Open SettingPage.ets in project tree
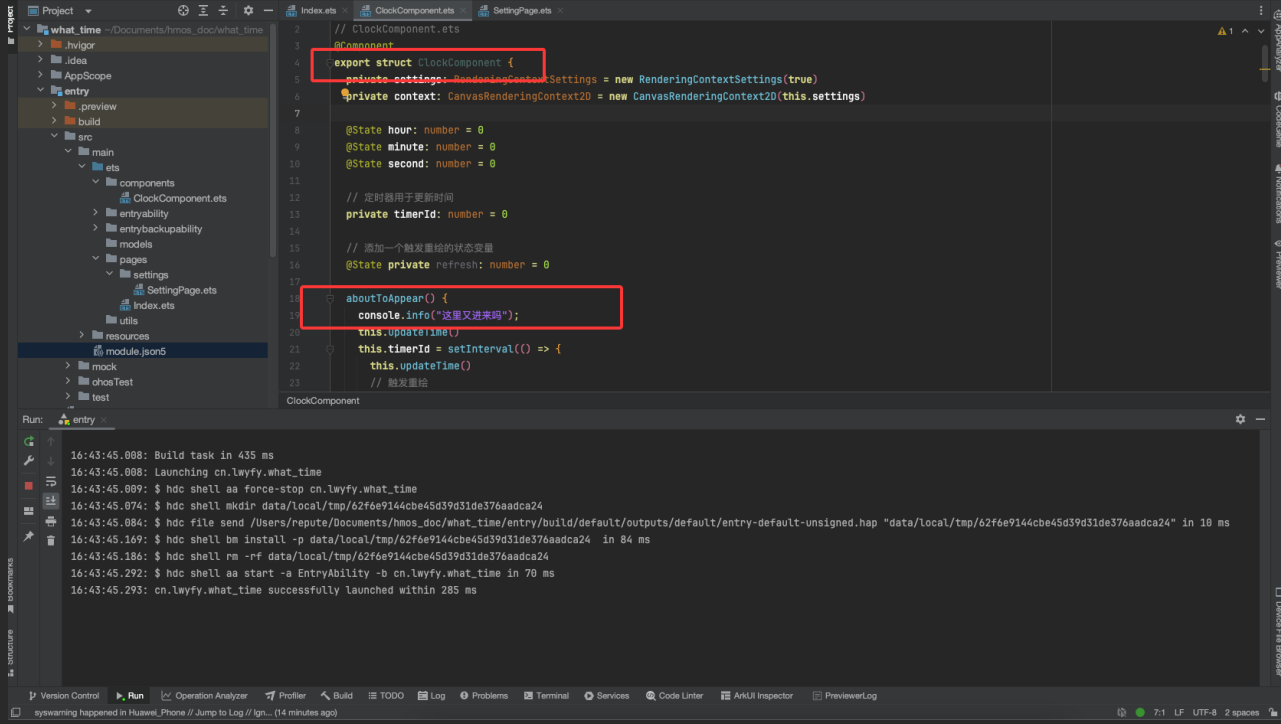The image size is (1281, 724). (173, 290)
